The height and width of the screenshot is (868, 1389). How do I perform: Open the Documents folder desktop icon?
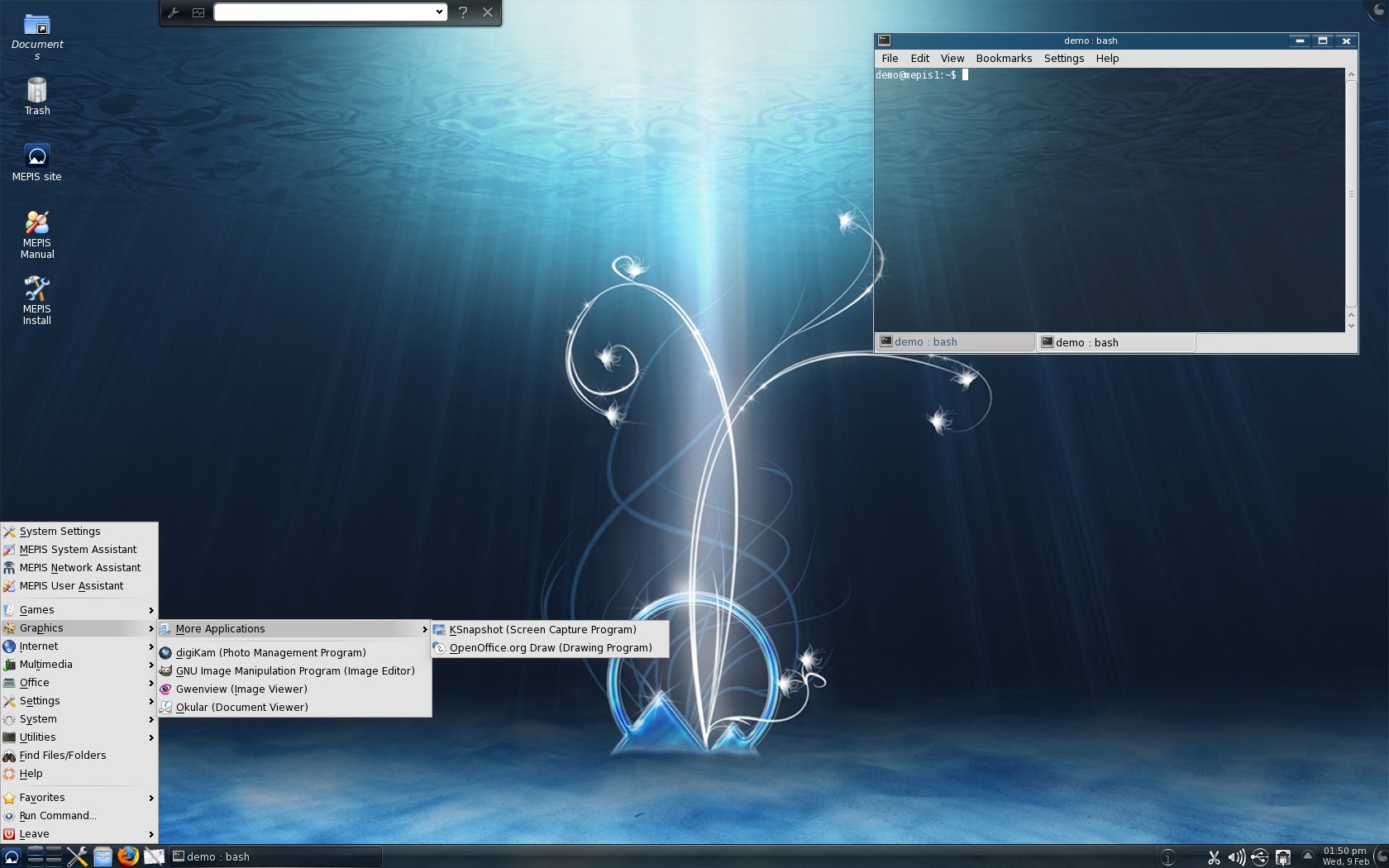[36, 37]
